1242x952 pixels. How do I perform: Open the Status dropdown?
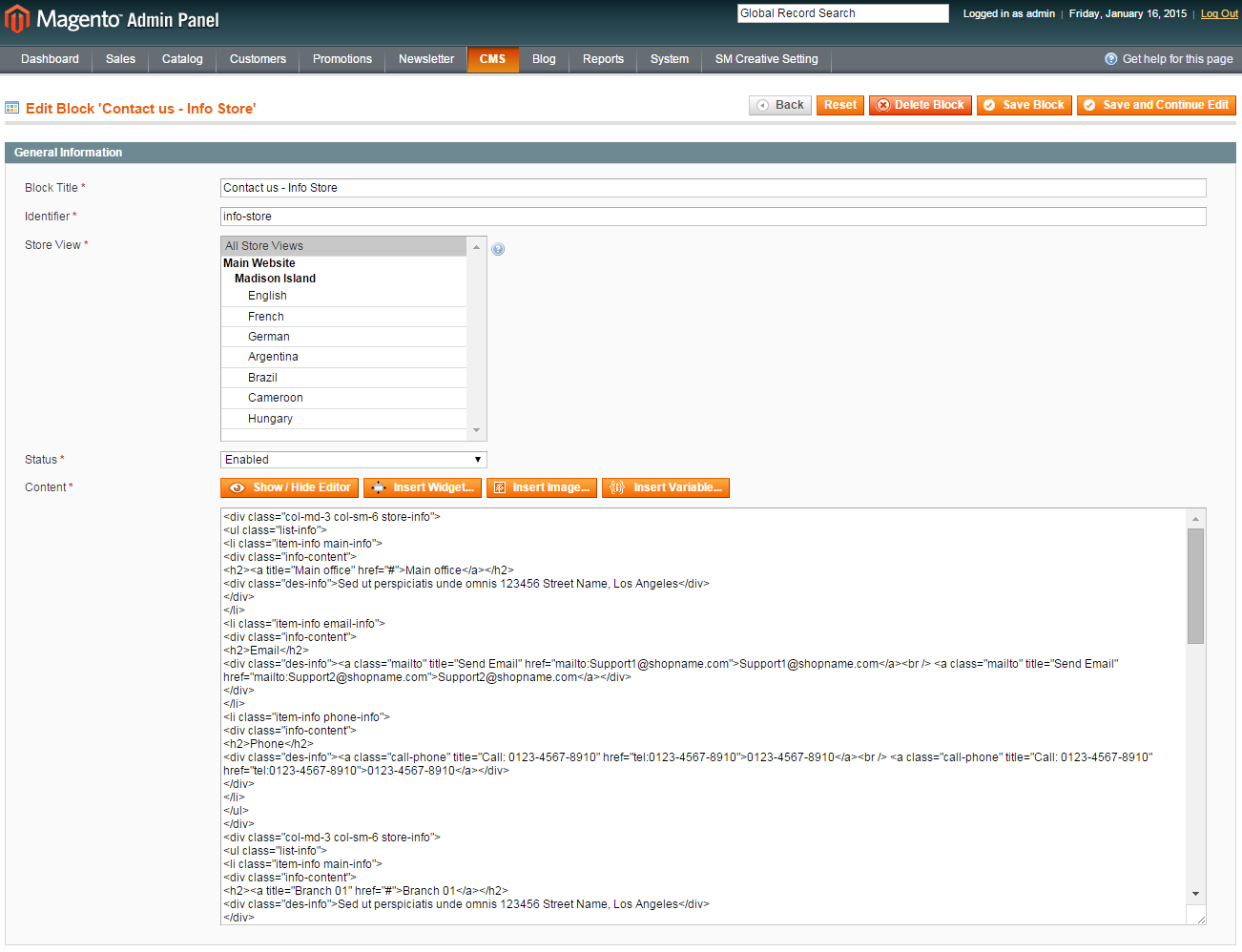(x=354, y=460)
